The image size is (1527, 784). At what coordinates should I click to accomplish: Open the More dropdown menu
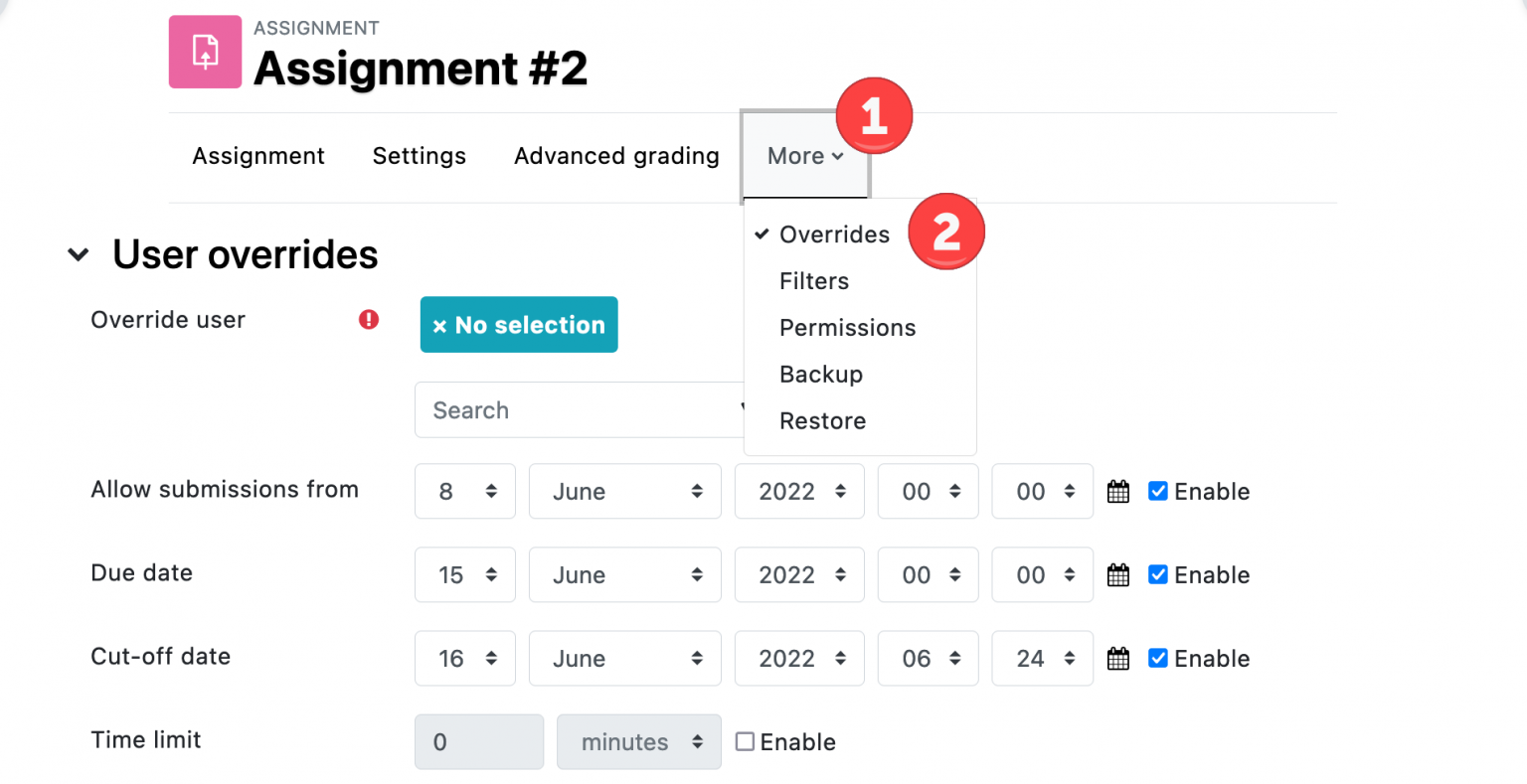click(804, 156)
